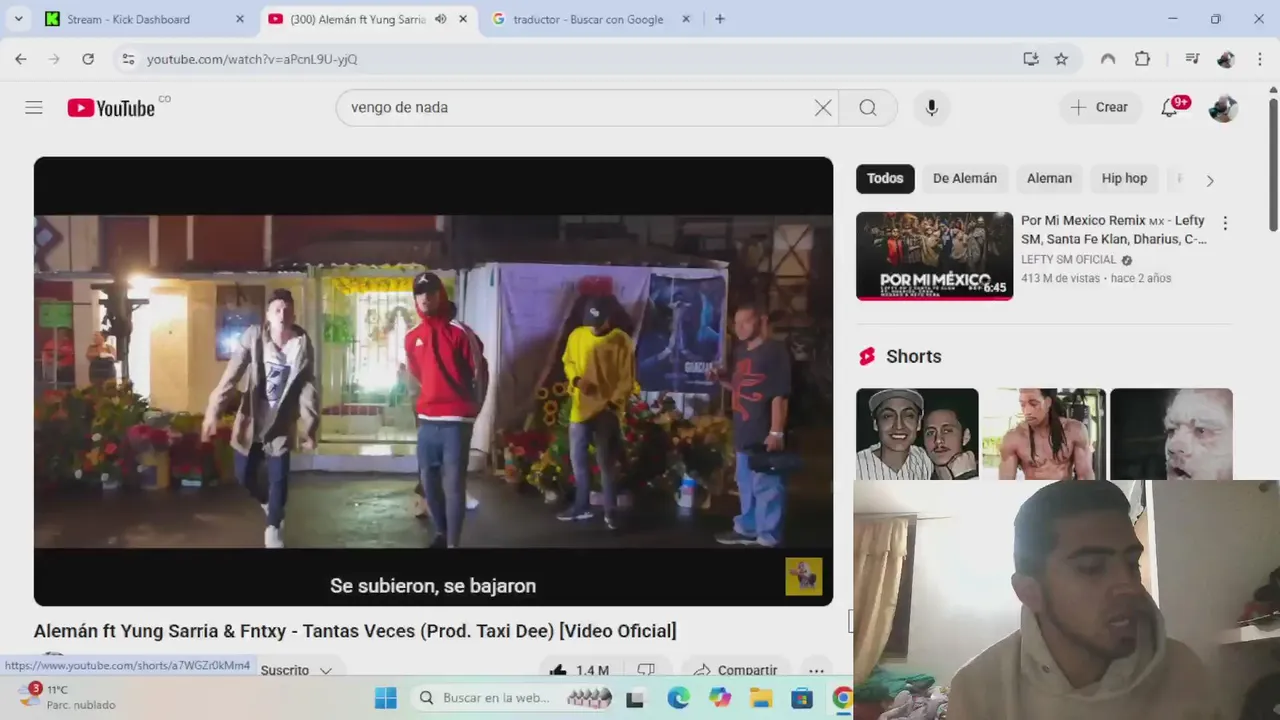The width and height of the screenshot is (1280, 720).
Task: Go back with the browser arrow
Action: 21,59
